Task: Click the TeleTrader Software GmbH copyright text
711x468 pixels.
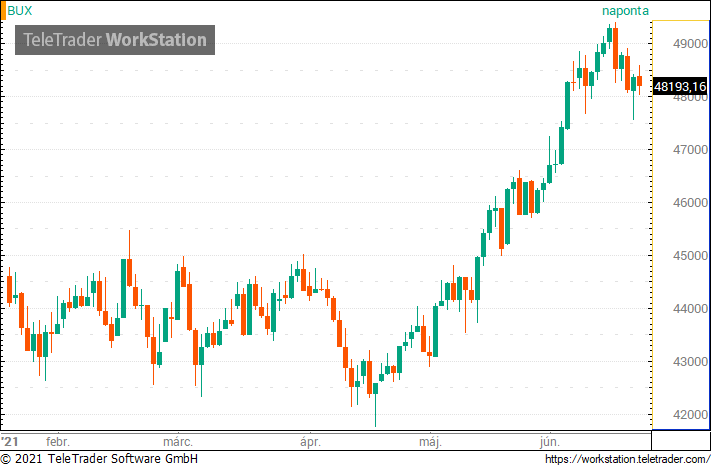Action: (99, 458)
